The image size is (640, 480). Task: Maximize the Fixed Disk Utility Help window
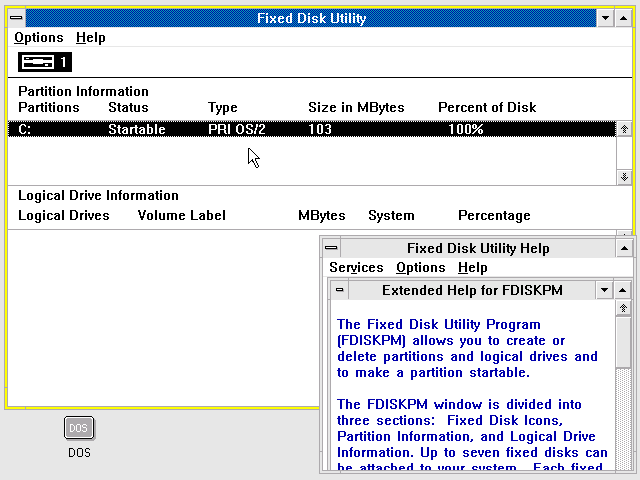[624, 248]
